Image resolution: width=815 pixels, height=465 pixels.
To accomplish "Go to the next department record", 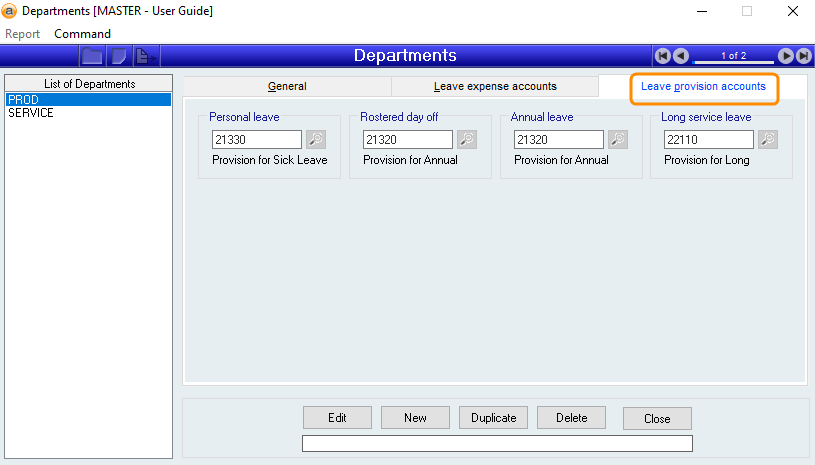I will click(786, 56).
